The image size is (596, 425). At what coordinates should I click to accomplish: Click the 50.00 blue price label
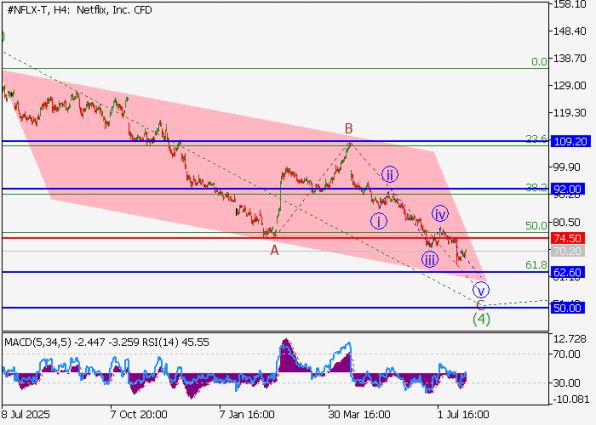point(567,308)
